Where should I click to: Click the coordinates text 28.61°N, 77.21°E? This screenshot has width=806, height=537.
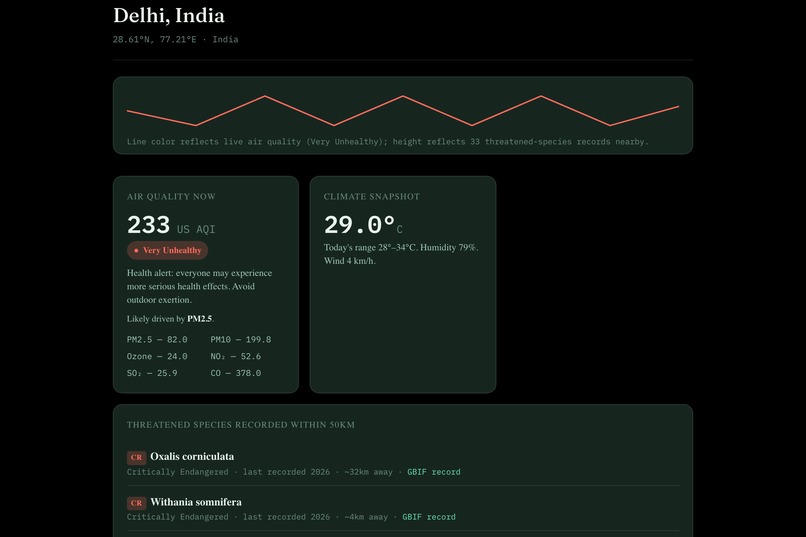[x=155, y=39]
